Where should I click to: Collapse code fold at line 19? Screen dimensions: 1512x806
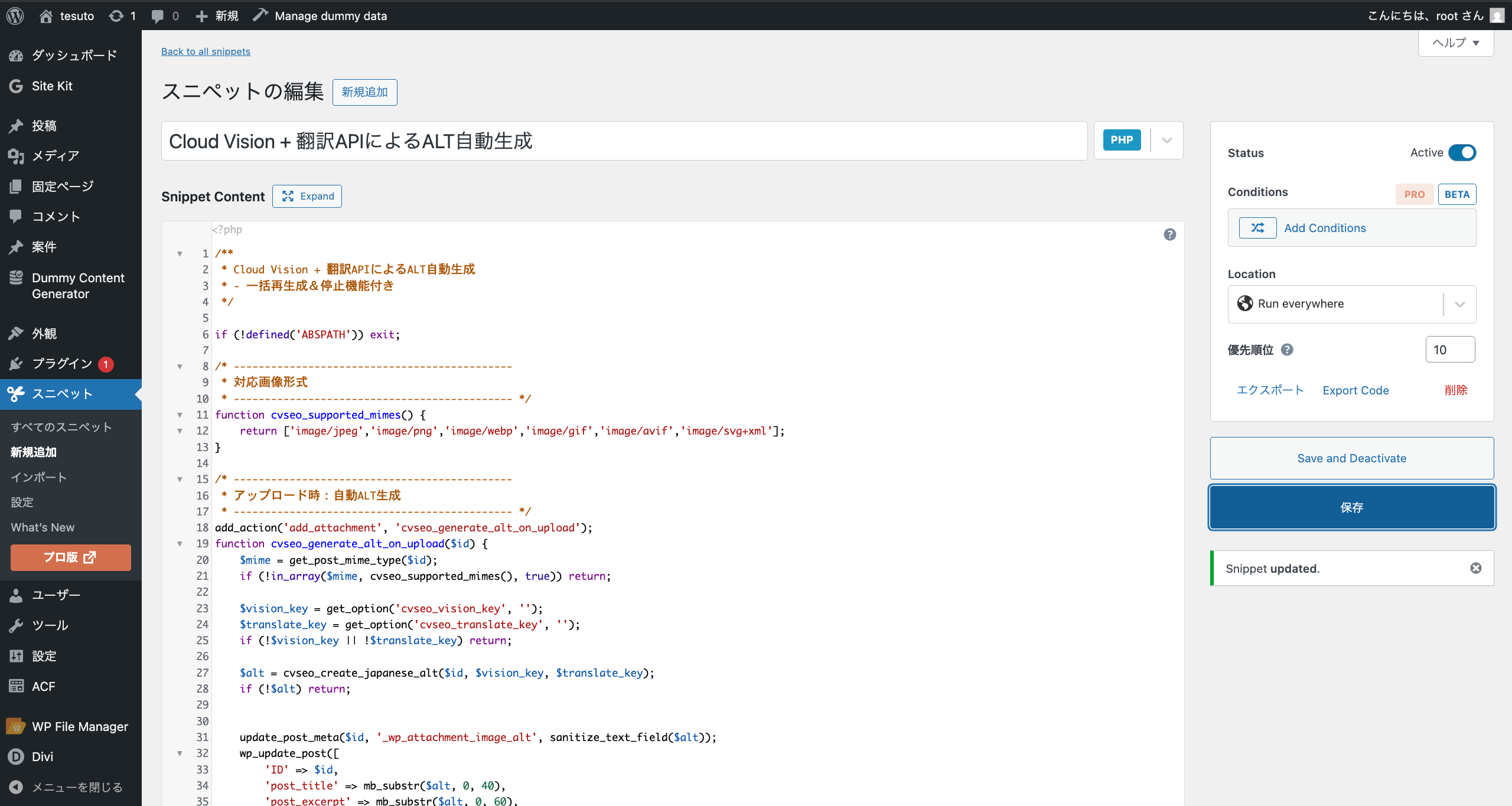180,544
